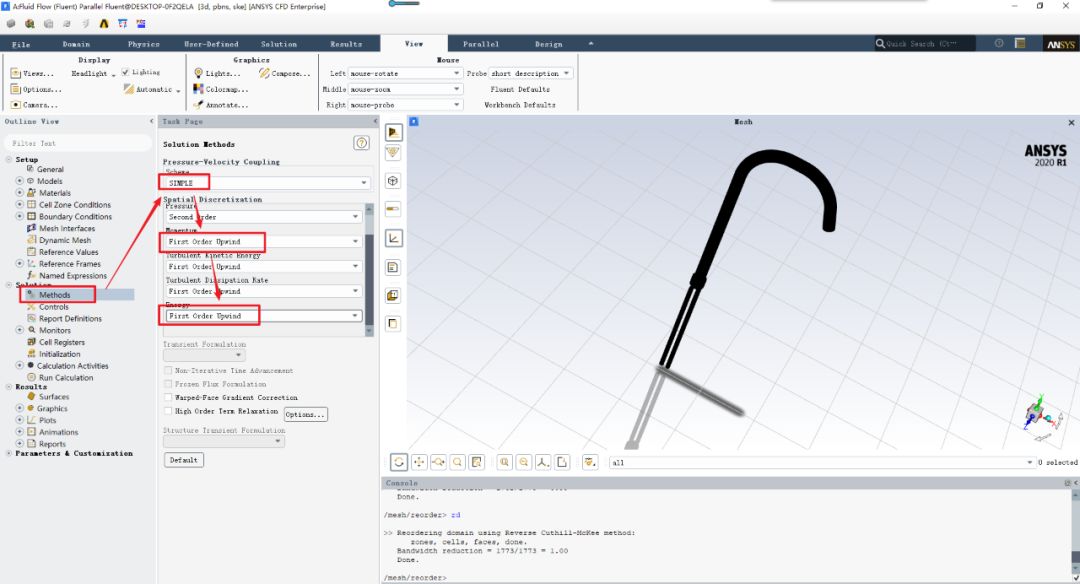This screenshot has width=1080, height=584.
Task: Open the Turbulent Dissipation Rate dropdown
Action: (x=263, y=291)
